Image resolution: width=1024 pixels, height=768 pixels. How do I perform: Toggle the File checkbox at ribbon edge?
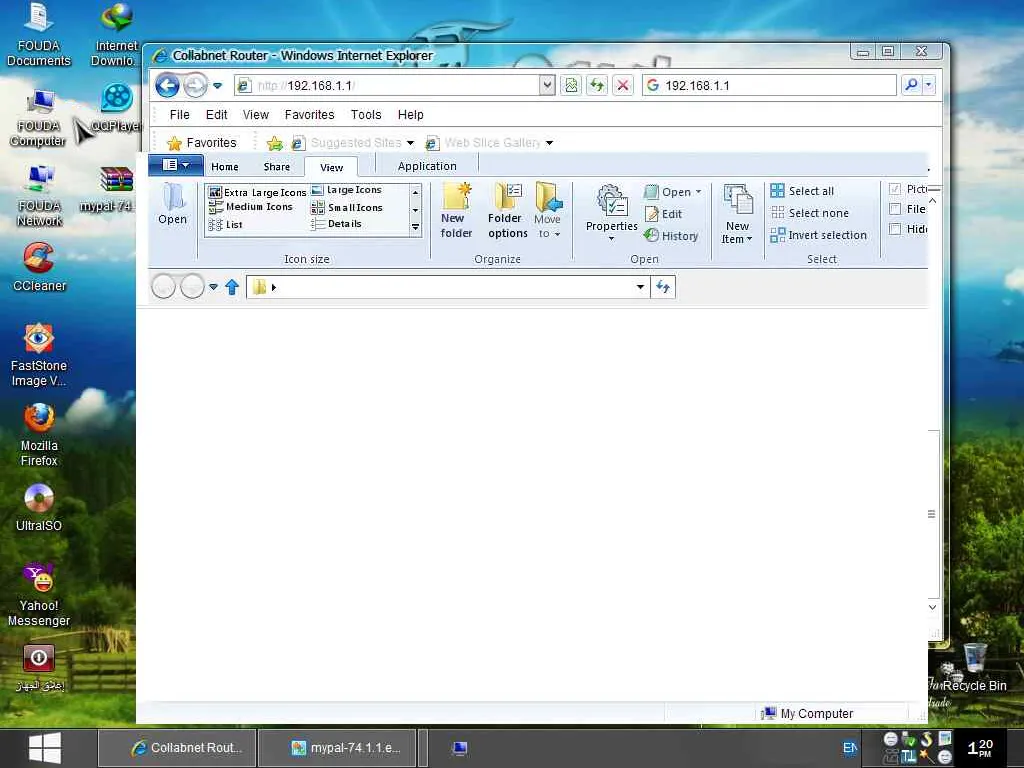click(x=895, y=209)
